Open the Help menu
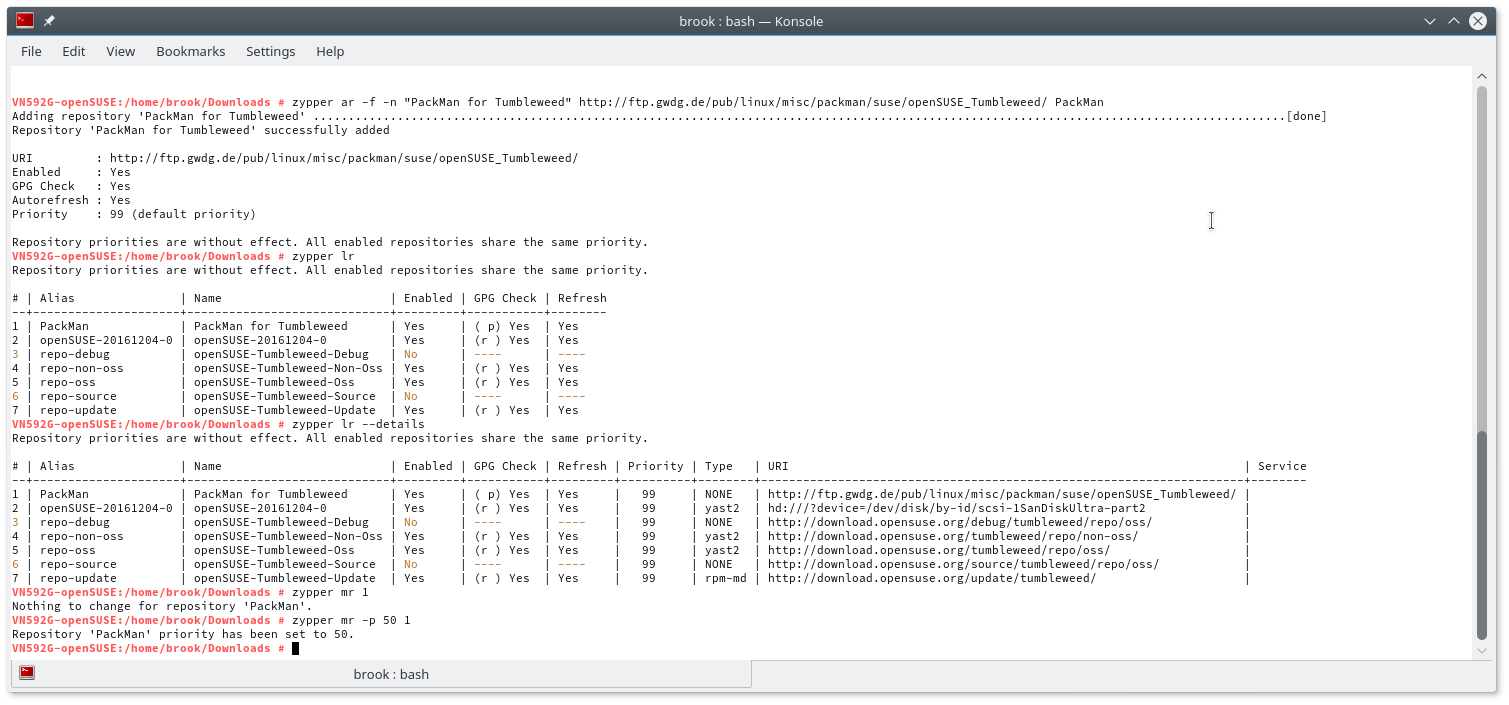1509x705 pixels. (x=330, y=51)
